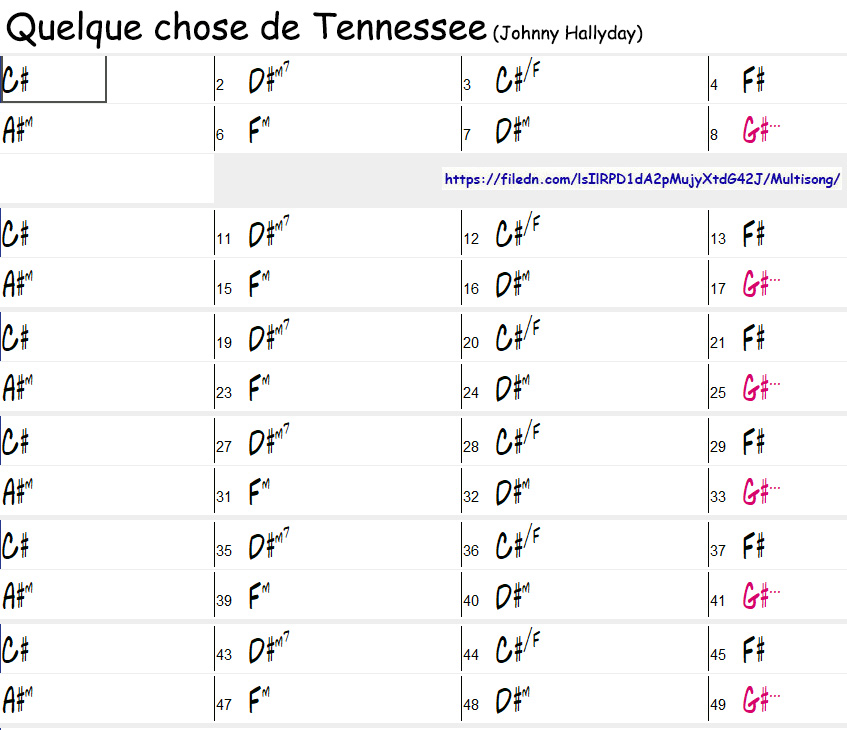Screen dimensions: 847x730
Task: Select the C#/F chord in measure 3
Action: [517, 80]
